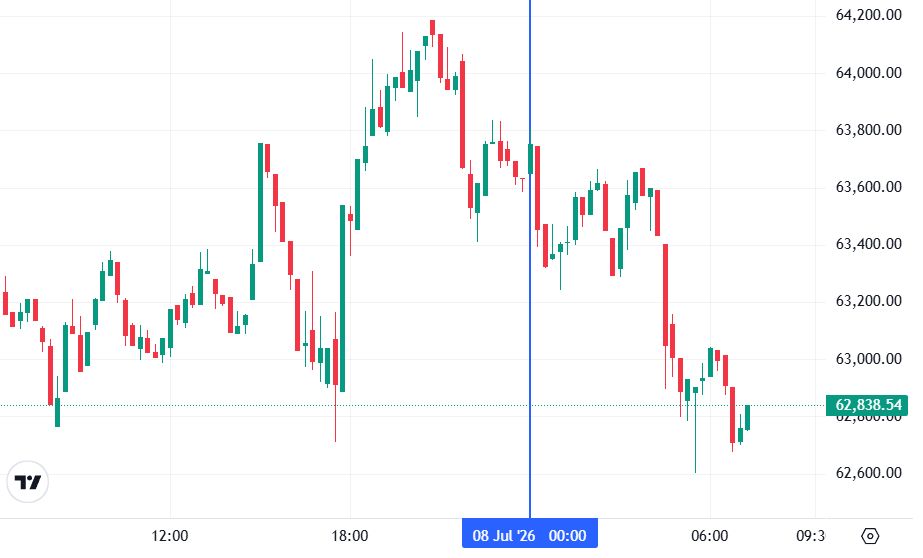923x558 pixels.
Task: Click the 62,600.00 price scale label
Action: coord(868,473)
